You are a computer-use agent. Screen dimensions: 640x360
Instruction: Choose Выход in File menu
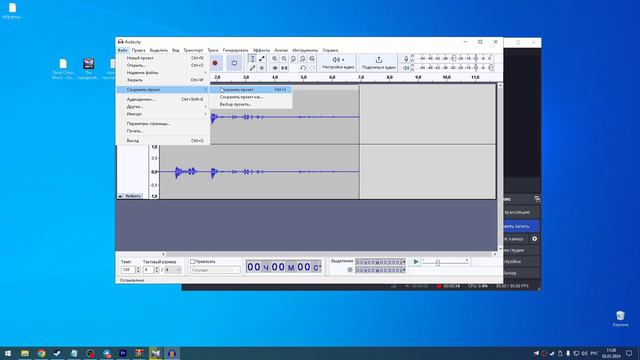pos(163,140)
